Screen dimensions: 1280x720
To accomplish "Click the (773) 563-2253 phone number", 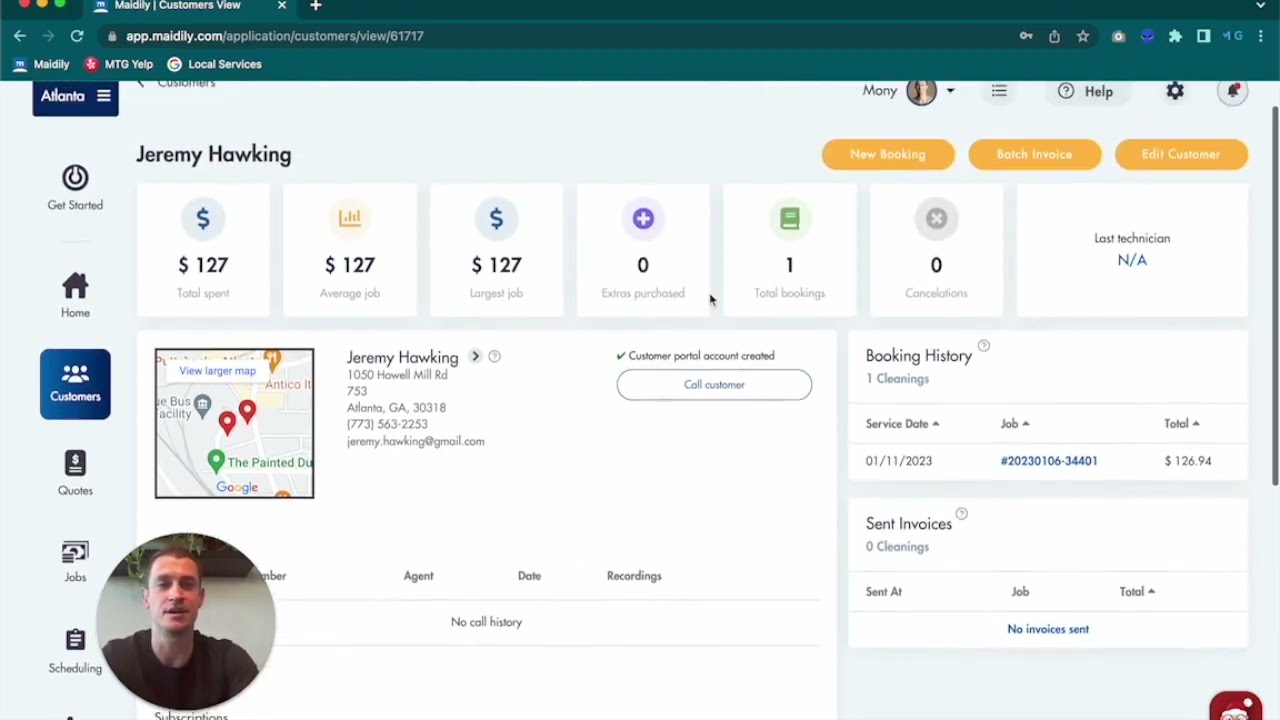I will (387, 424).
